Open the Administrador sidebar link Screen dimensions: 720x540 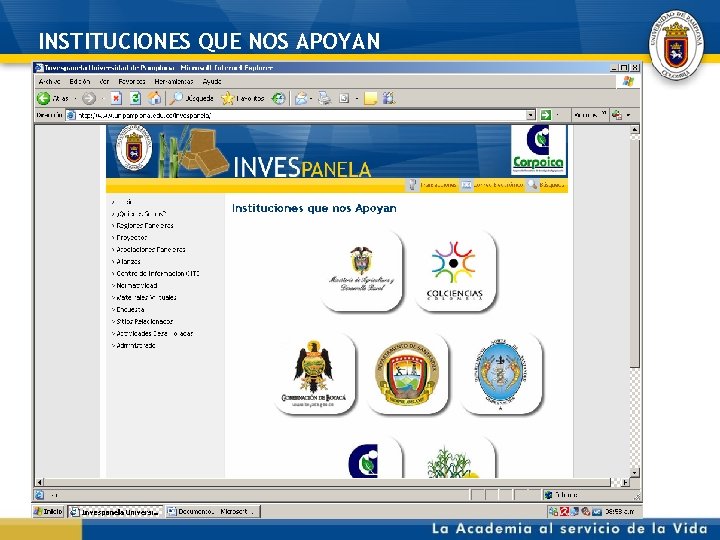click(135, 345)
